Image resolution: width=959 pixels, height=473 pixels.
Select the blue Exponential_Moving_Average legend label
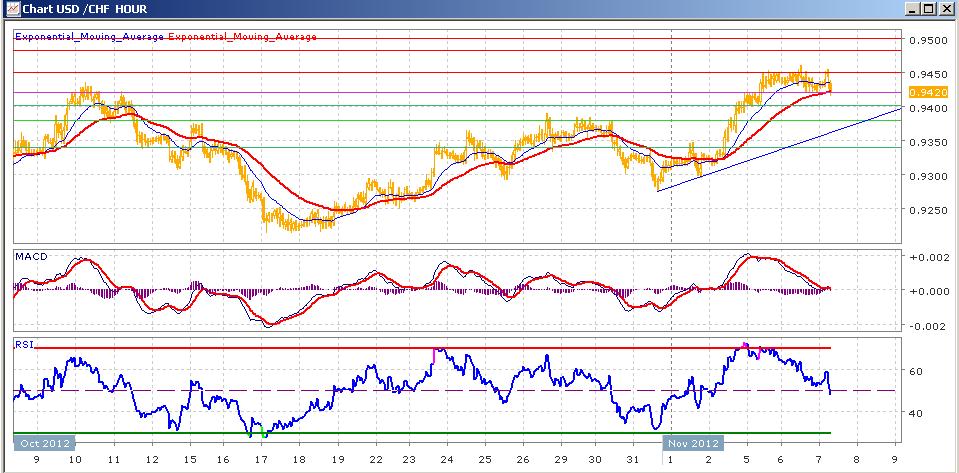tap(89, 37)
